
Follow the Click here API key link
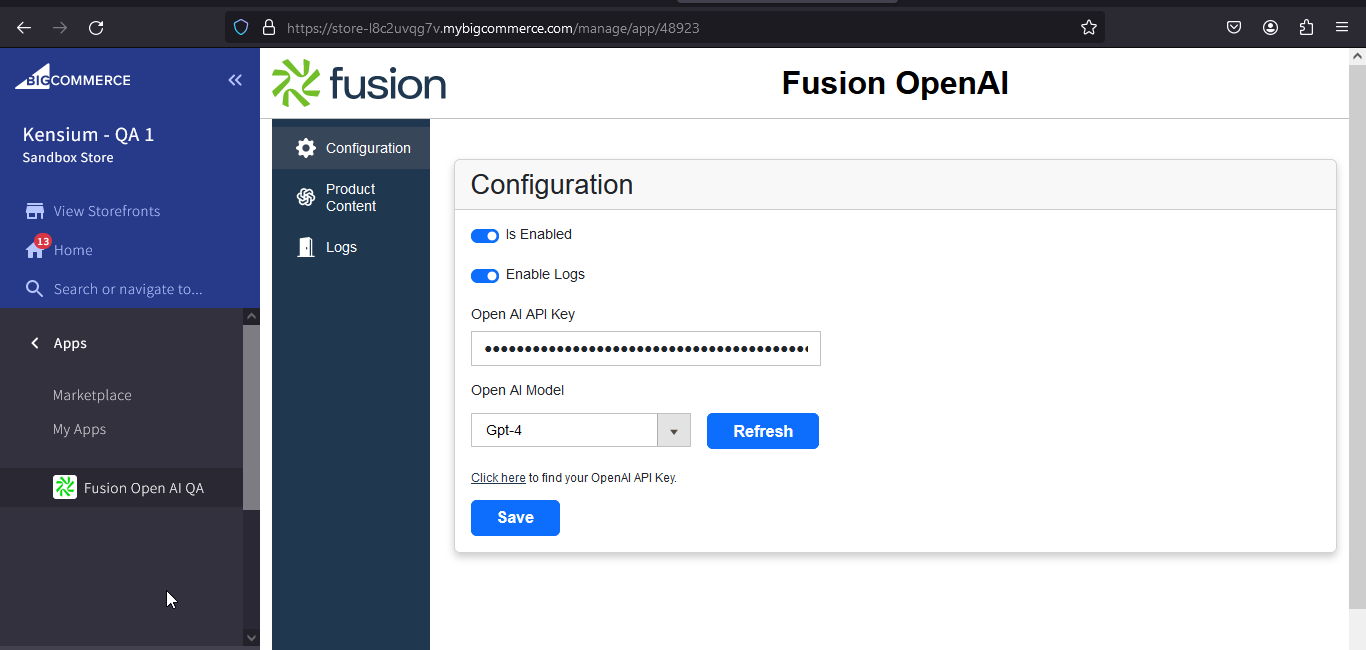coord(498,478)
